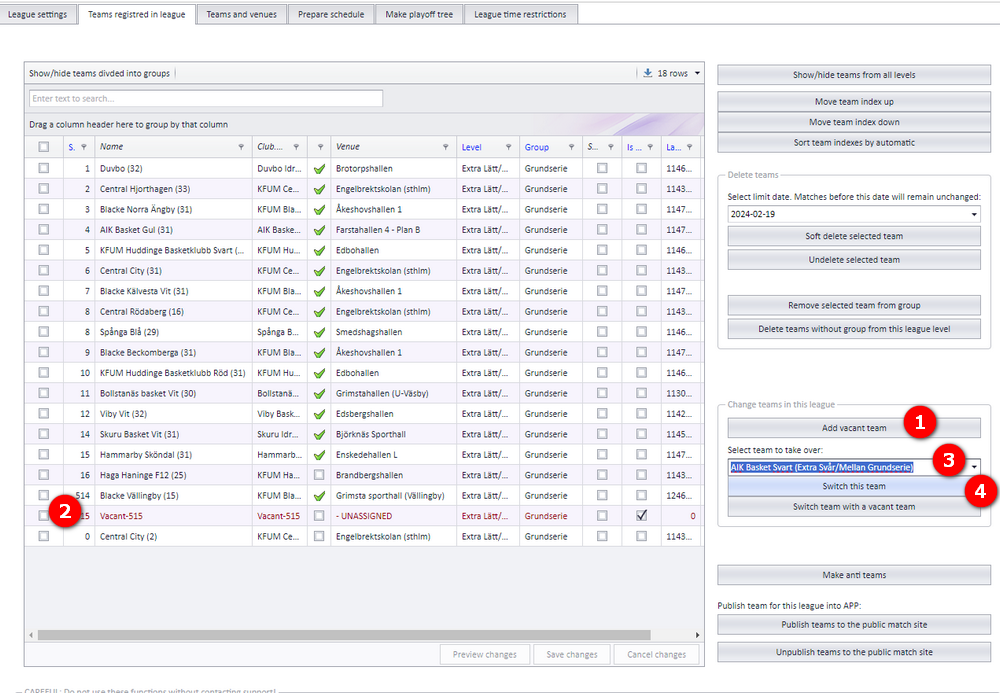Screen dimensions: 1000x693
Task: Tick the select-all checkbox in table header
Action: pyautogui.click(x=43, y=147)
